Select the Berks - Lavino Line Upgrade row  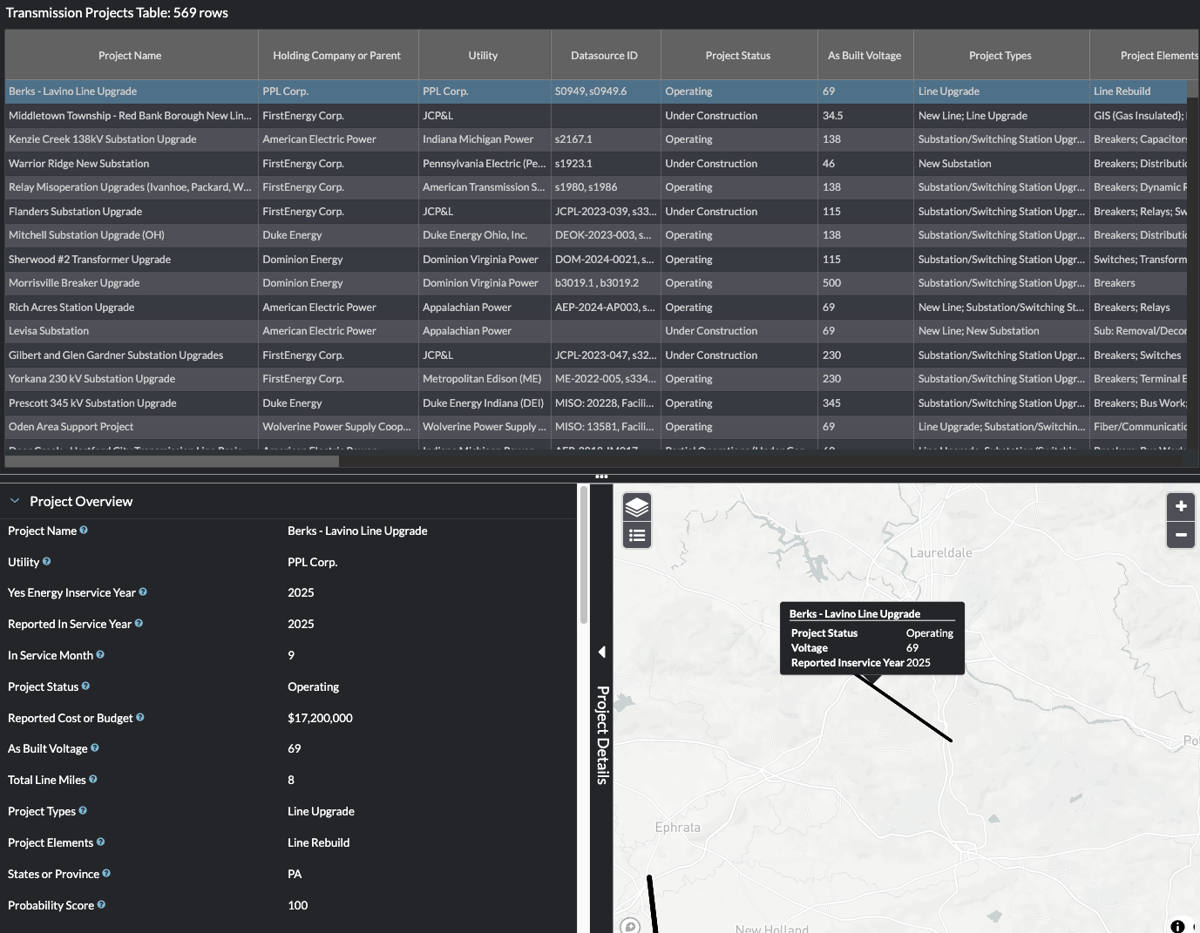tap(596, 91)
